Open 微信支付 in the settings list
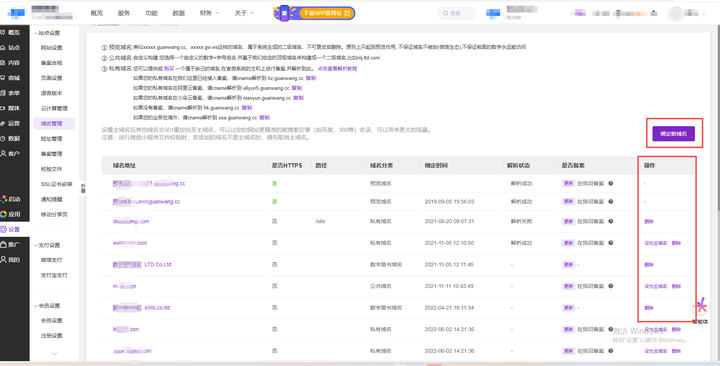The width and height of the screenshot is (720, 366). click(51, 260)
